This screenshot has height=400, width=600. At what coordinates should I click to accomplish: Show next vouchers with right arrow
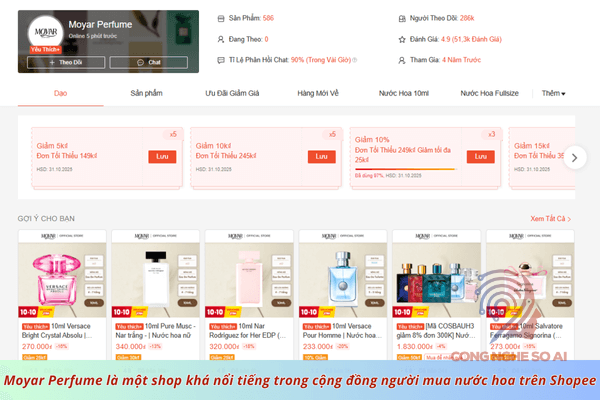[x=574, y=158]
